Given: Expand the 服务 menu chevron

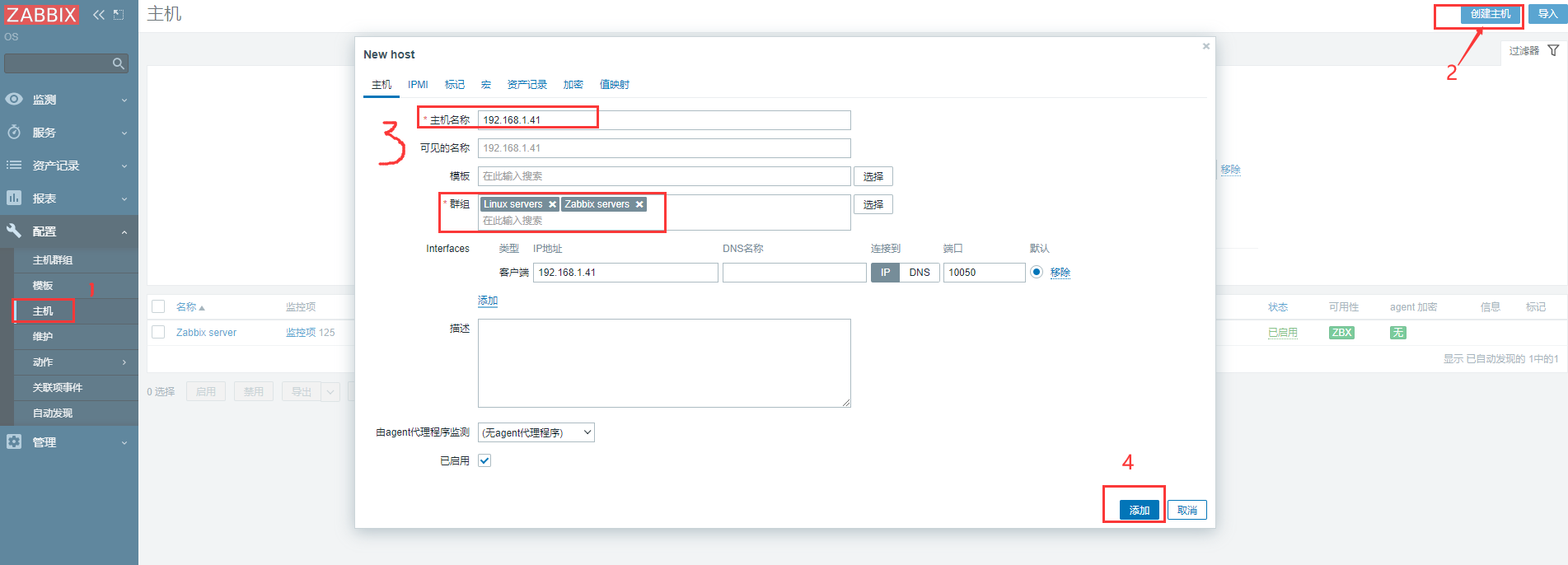Looking at the screenshot, I should (x=124, y=133).
